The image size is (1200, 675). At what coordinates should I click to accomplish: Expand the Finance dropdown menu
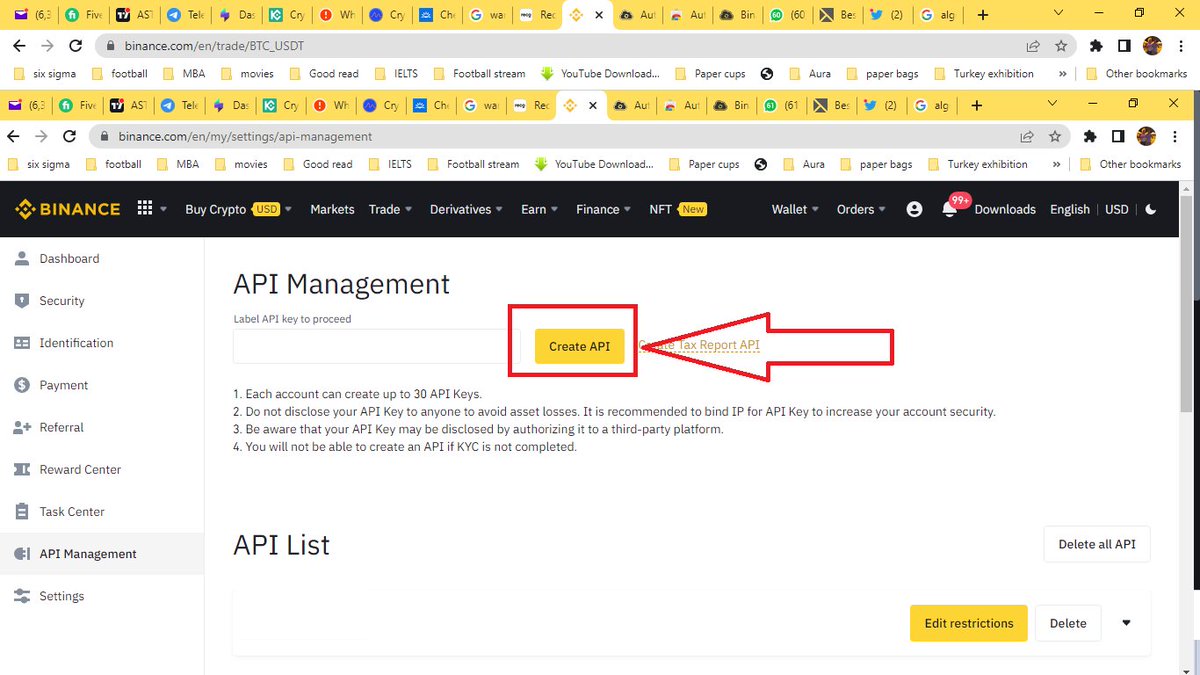604,209
